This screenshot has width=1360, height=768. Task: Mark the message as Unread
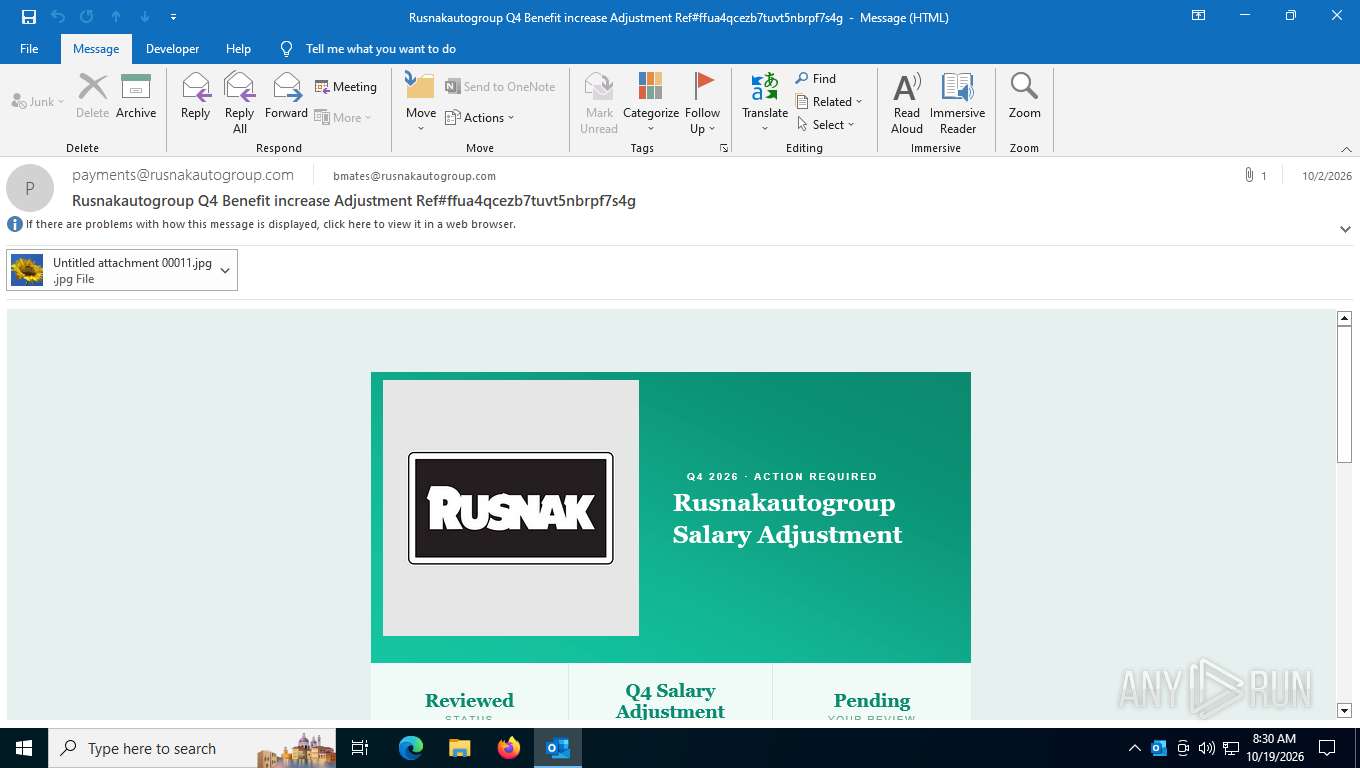pyautogui.click(x=599, y=103)
